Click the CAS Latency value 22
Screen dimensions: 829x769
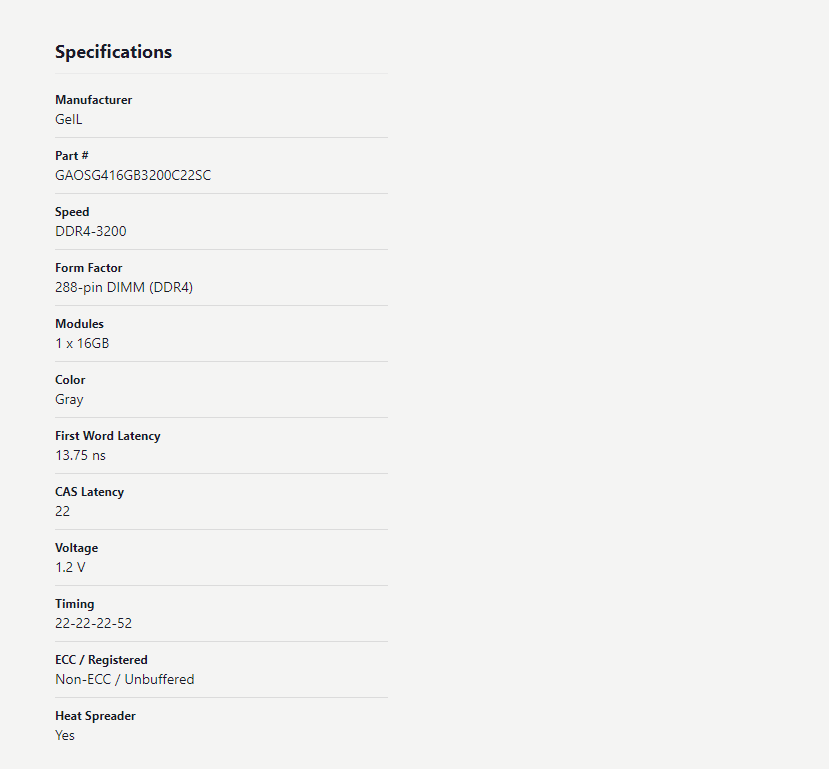point(62,512)
